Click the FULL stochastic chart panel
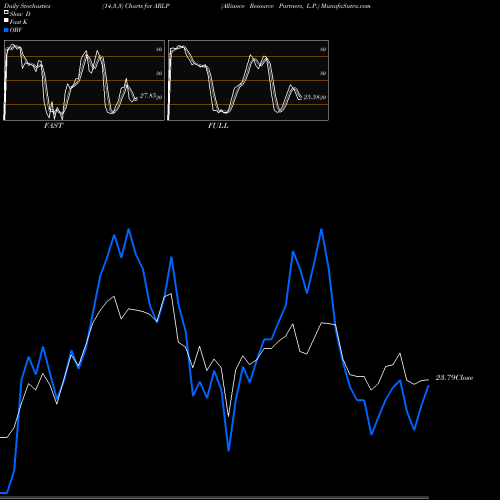The width and height of the screenshot is (500, 500). tap(248, 80)
